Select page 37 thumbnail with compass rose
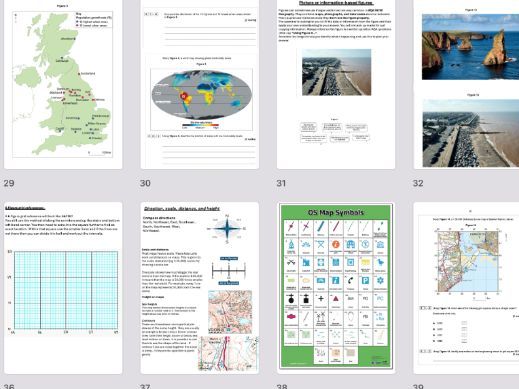Viewport: 519px width, 389px height. 200,288
